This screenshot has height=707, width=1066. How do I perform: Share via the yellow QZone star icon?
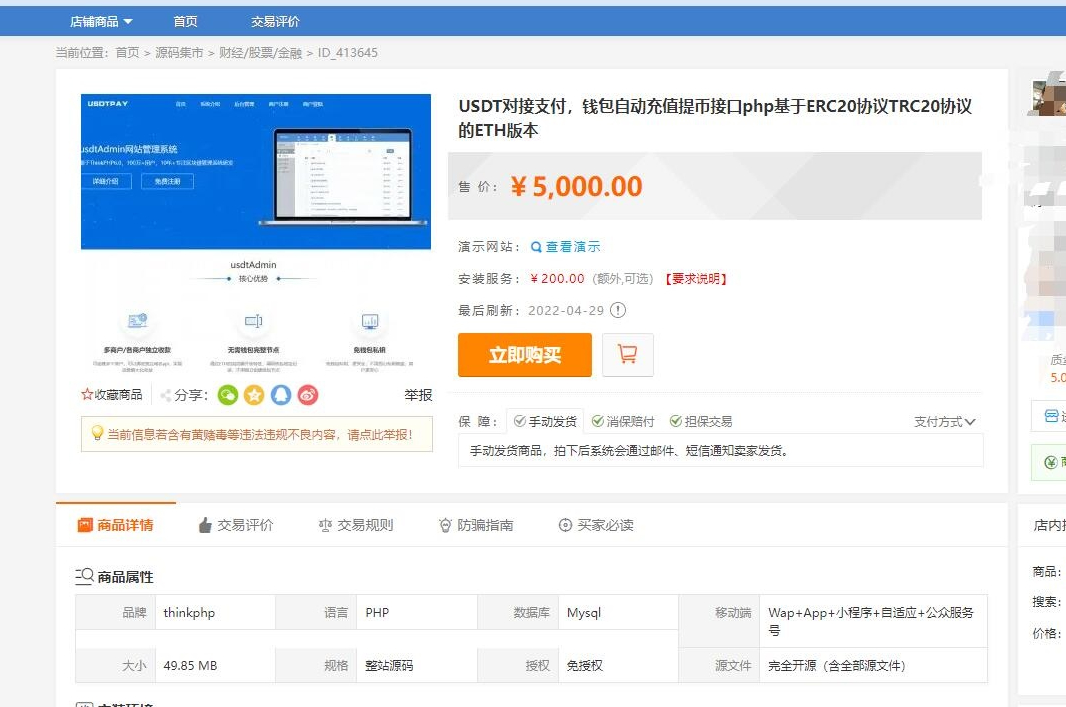(254, 395)
